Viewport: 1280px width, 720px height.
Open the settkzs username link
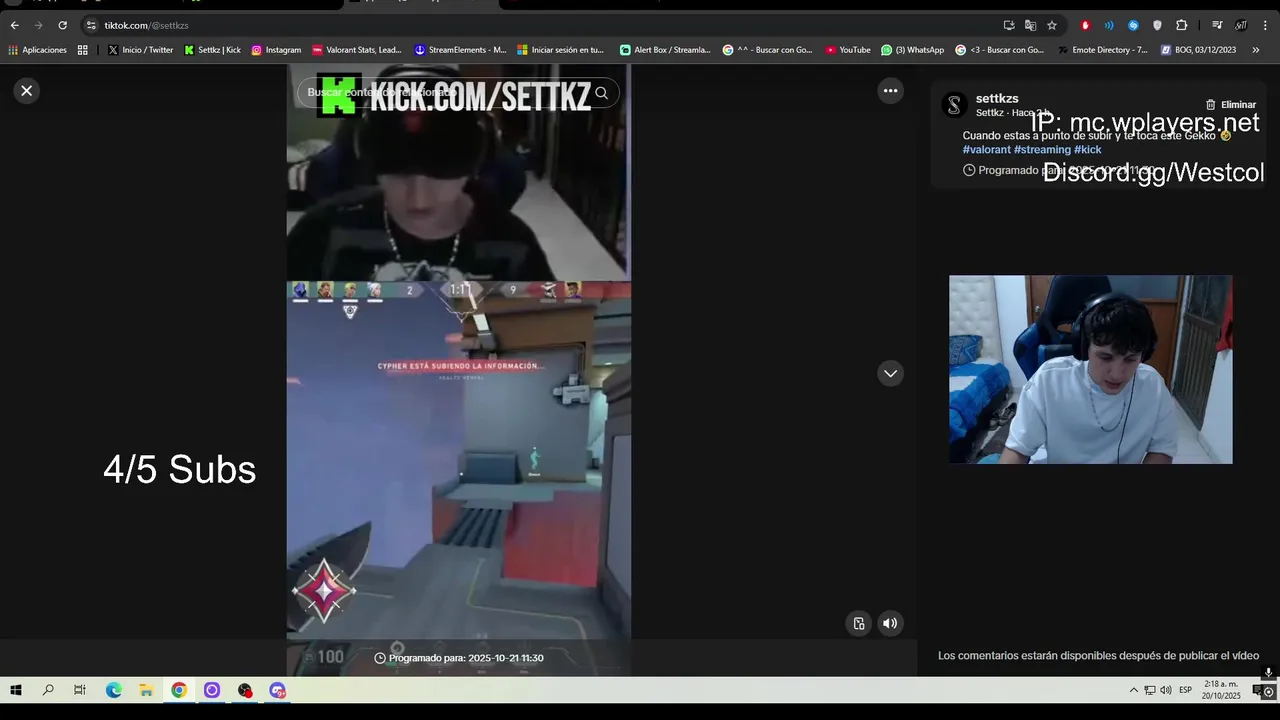(x=997, y=99)
